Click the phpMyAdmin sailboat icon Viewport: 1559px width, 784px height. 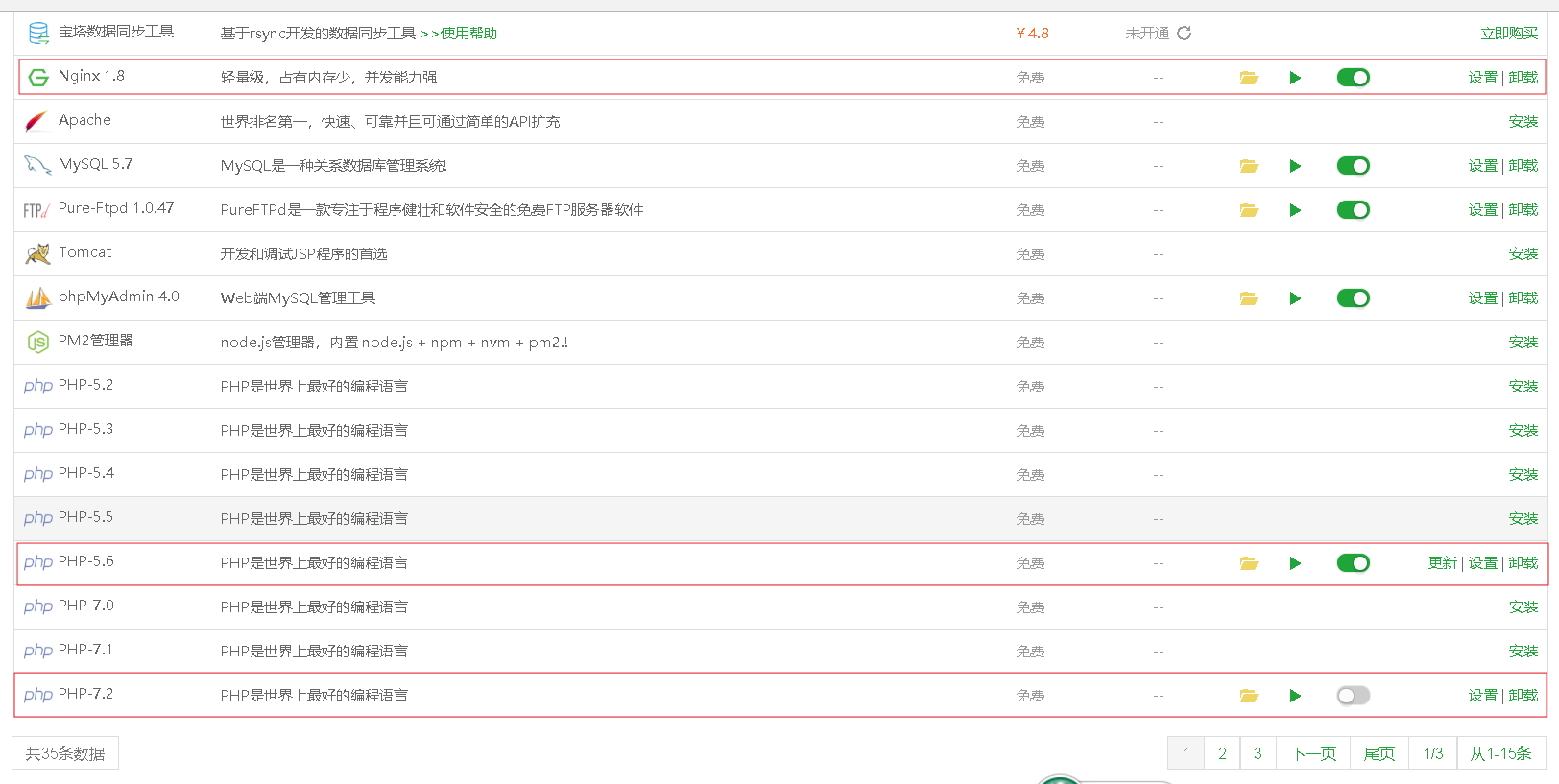tap(37, 298)
